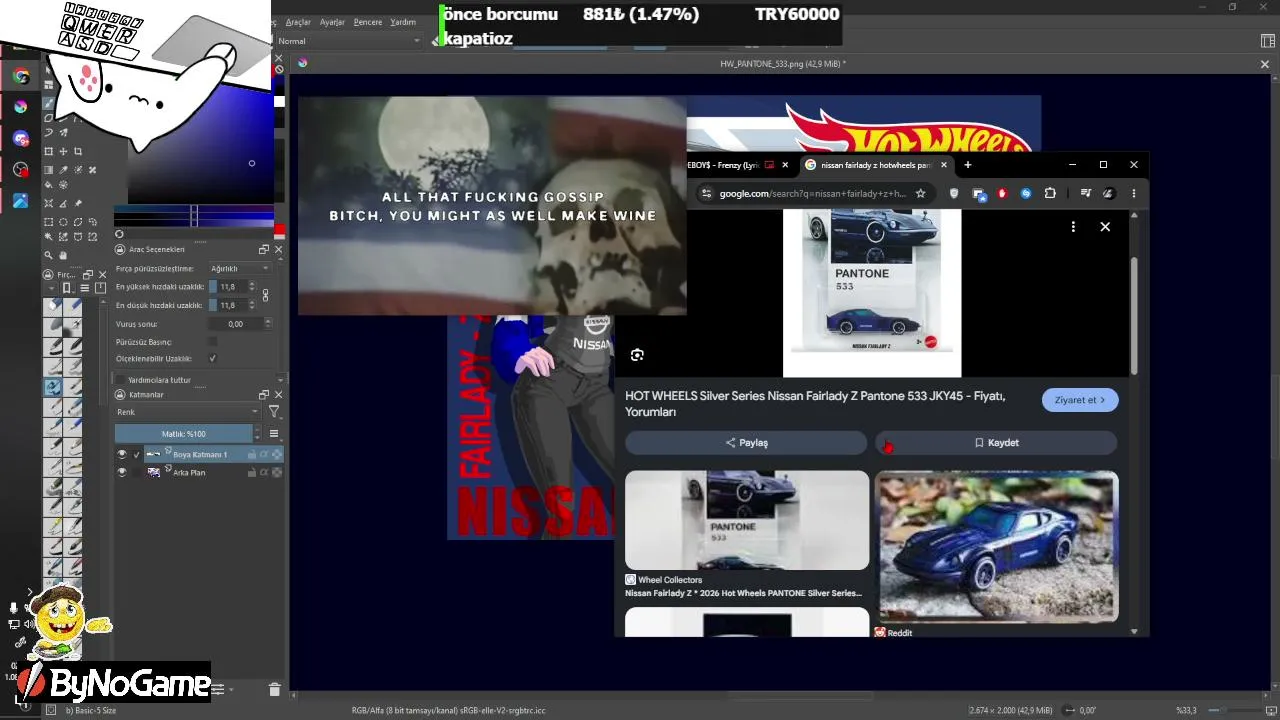This screenshot has width=1280, height=720.
Task: Uncheck Ölçeklenebilir Uzaklık checkbox
Action: coord(212,358)
